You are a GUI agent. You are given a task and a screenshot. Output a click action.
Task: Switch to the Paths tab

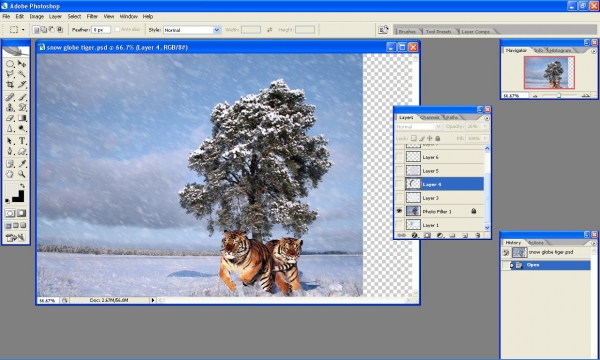pyautogui.click(x=452, y=117)
